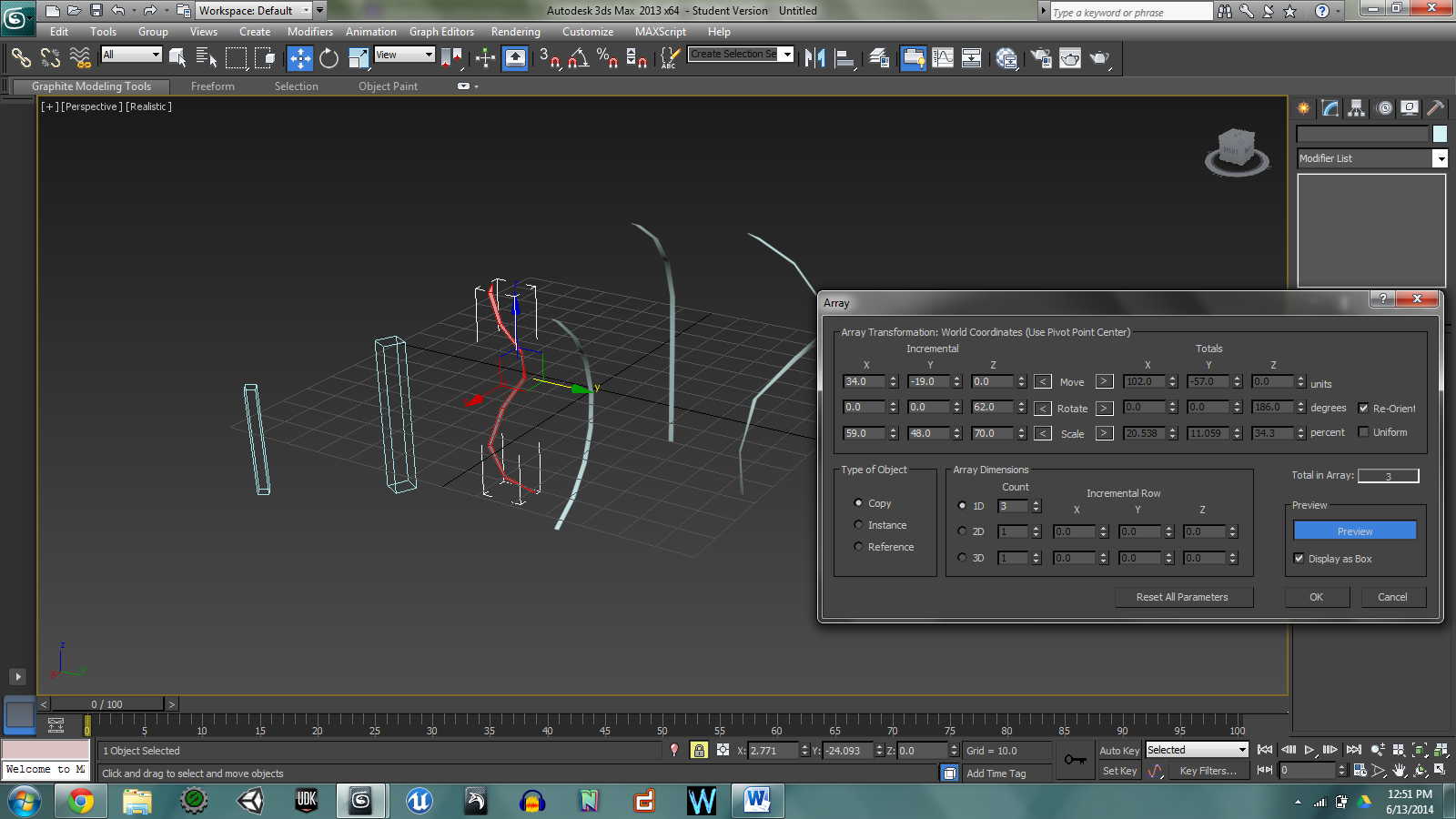Click the Mirror tool icon
Viewport: 1456px width, 819px height.
point(815,58)
